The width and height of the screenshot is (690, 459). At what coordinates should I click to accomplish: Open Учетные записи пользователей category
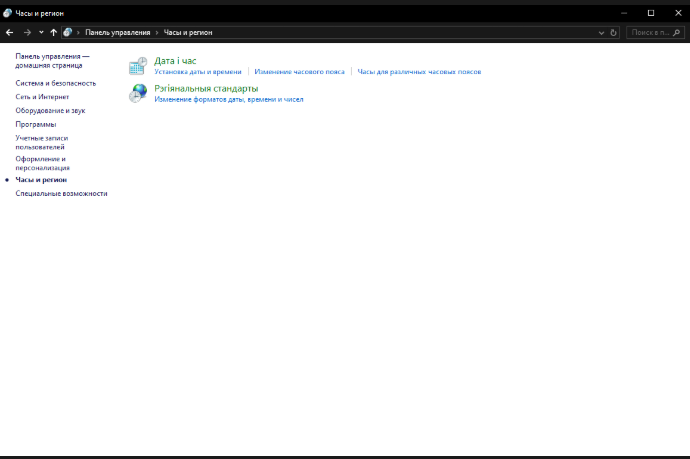[41, 143]
